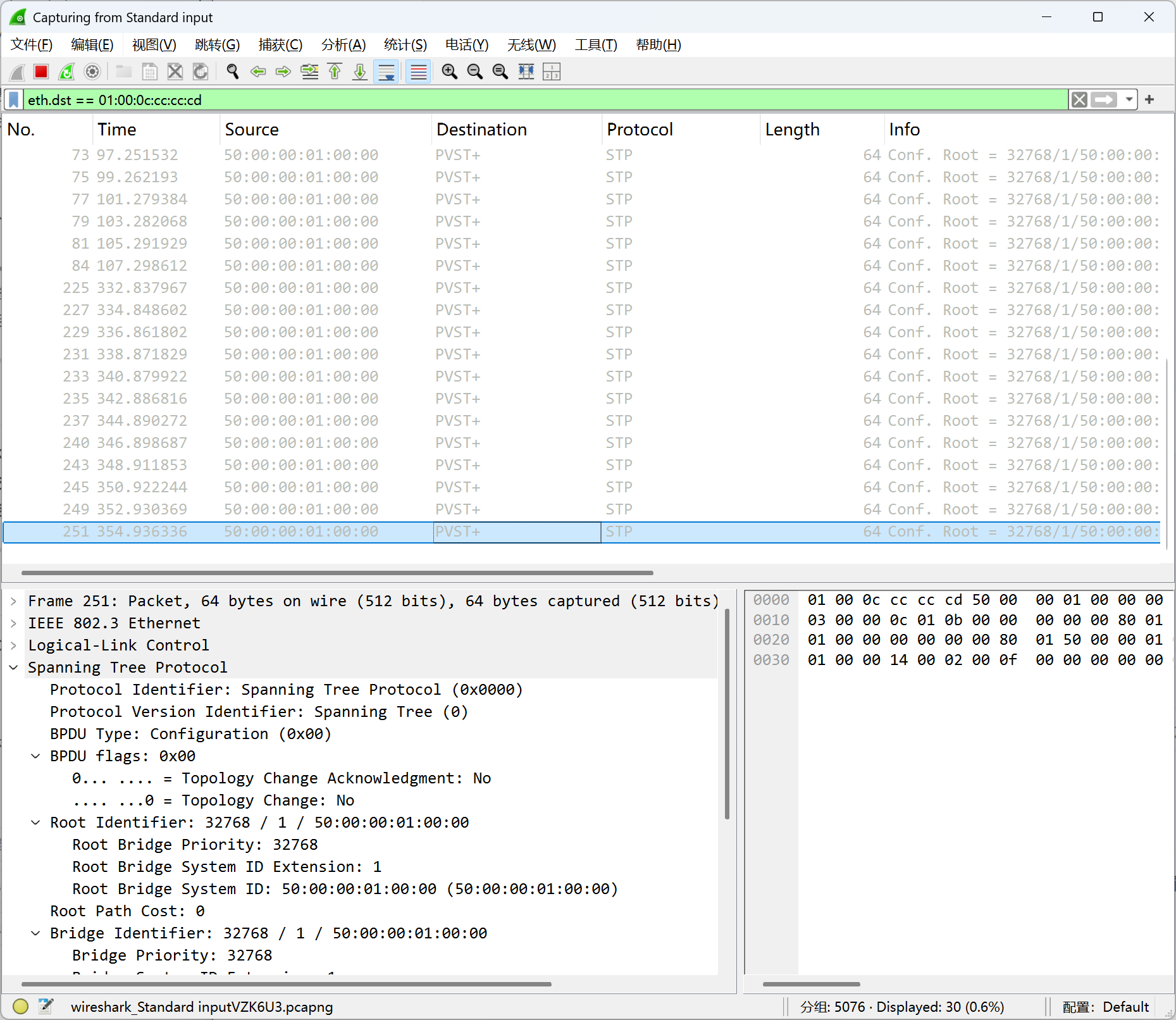Click the reload capture file icon
Screen dimensions: 1176x1020
(x=201, y=72)
